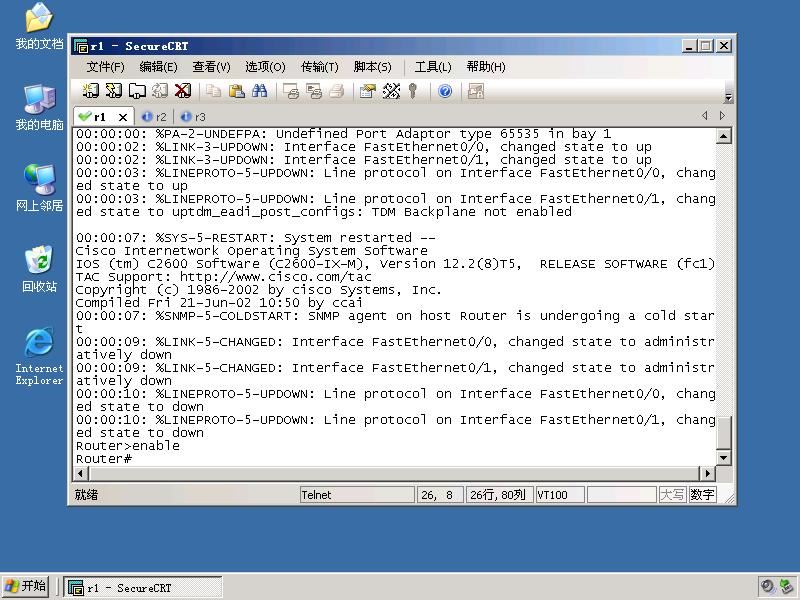This screenshot has width=800, height=600.
Task: Click VT100 emulation status field
Action: pyautogui.click(x=560, y=494)
